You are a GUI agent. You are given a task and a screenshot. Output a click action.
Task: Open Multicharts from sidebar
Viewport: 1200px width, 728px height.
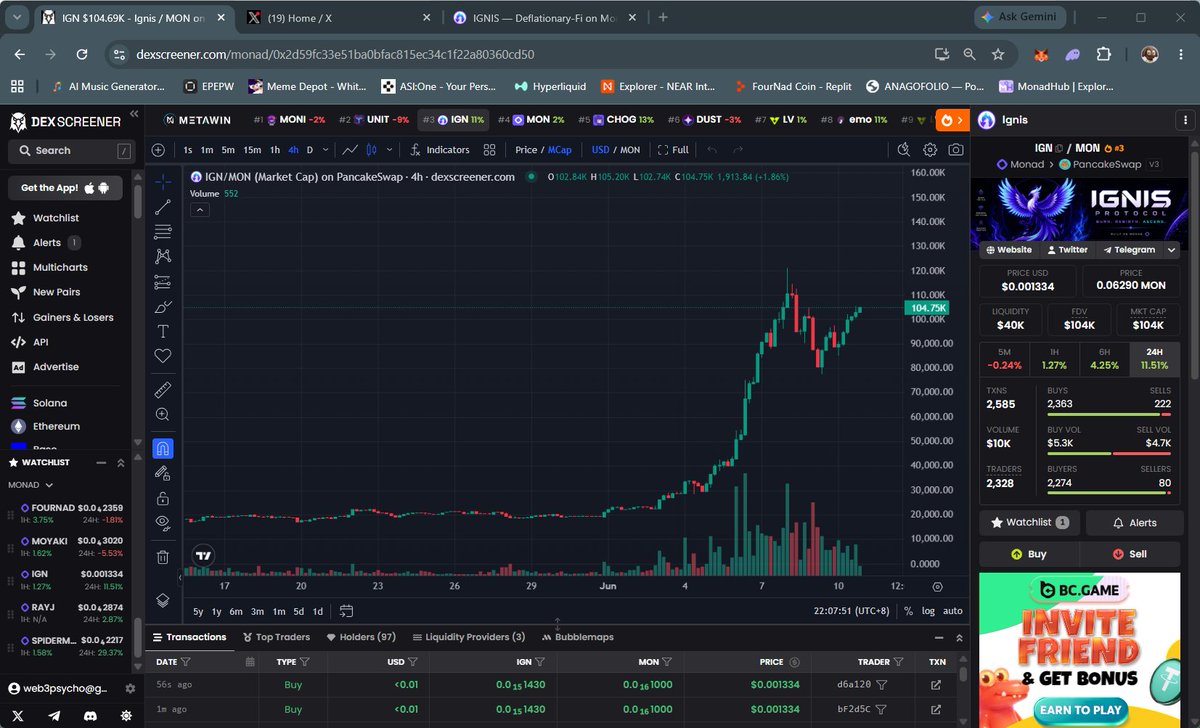click(49, 267)
